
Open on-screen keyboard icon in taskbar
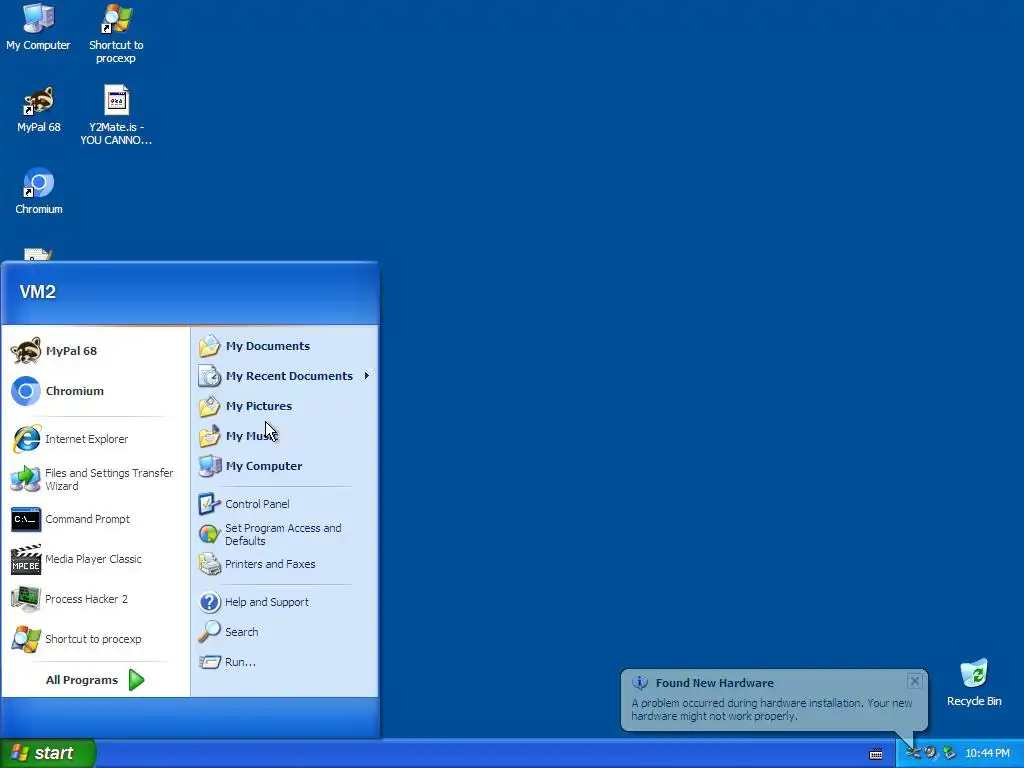(x=876, y=754)
